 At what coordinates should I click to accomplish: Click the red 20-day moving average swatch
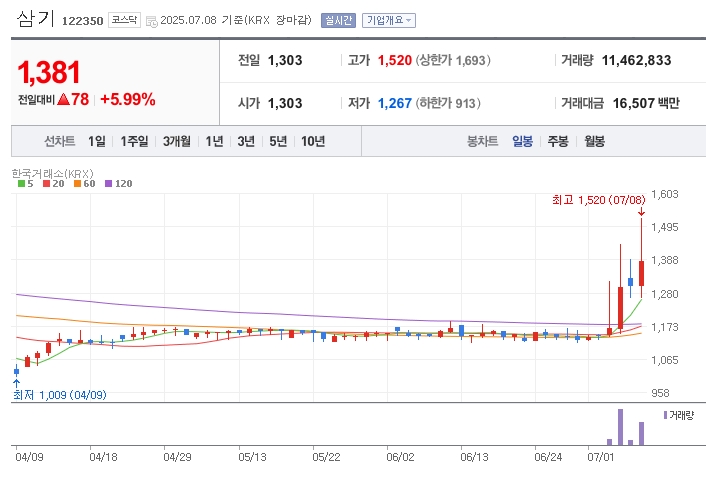point(46,184)
